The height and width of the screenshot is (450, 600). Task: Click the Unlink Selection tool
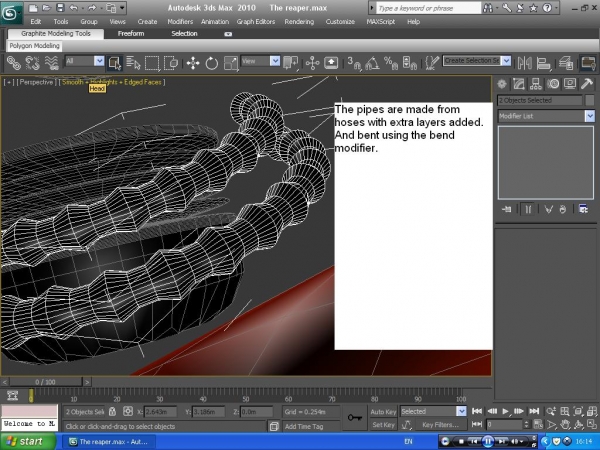33,63
